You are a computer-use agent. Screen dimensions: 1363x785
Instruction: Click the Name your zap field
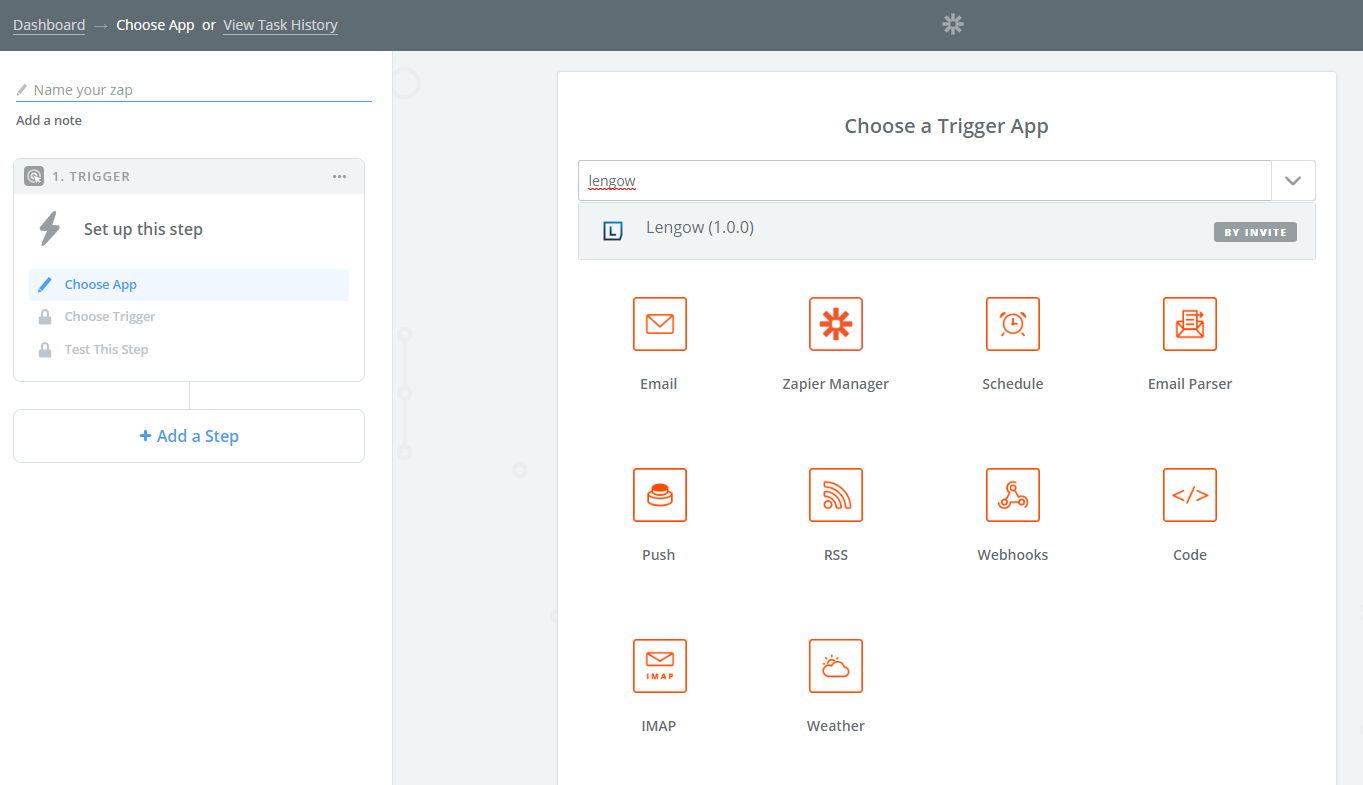pos(194,90)
